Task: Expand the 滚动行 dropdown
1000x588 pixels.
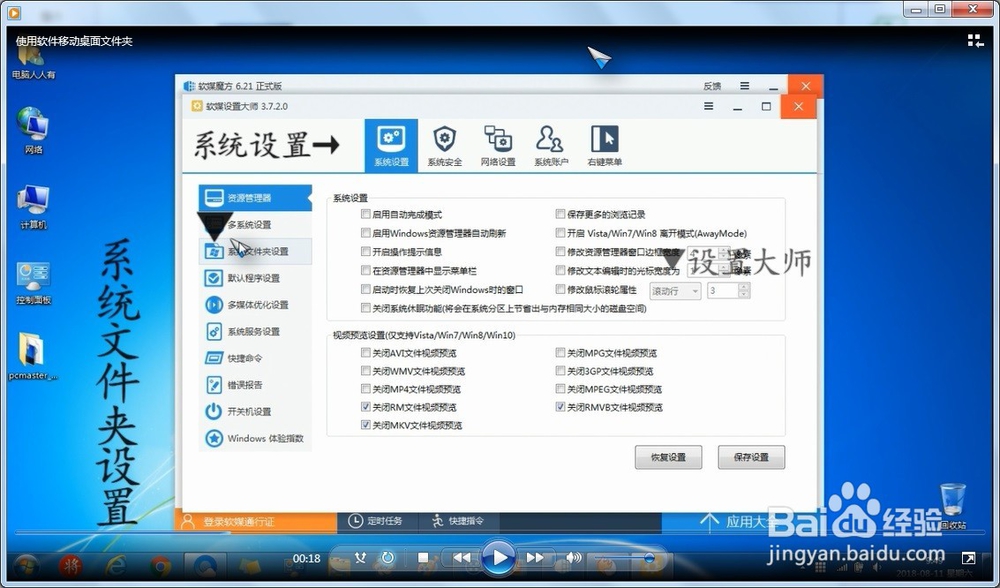Action: [x=675, y=291]
